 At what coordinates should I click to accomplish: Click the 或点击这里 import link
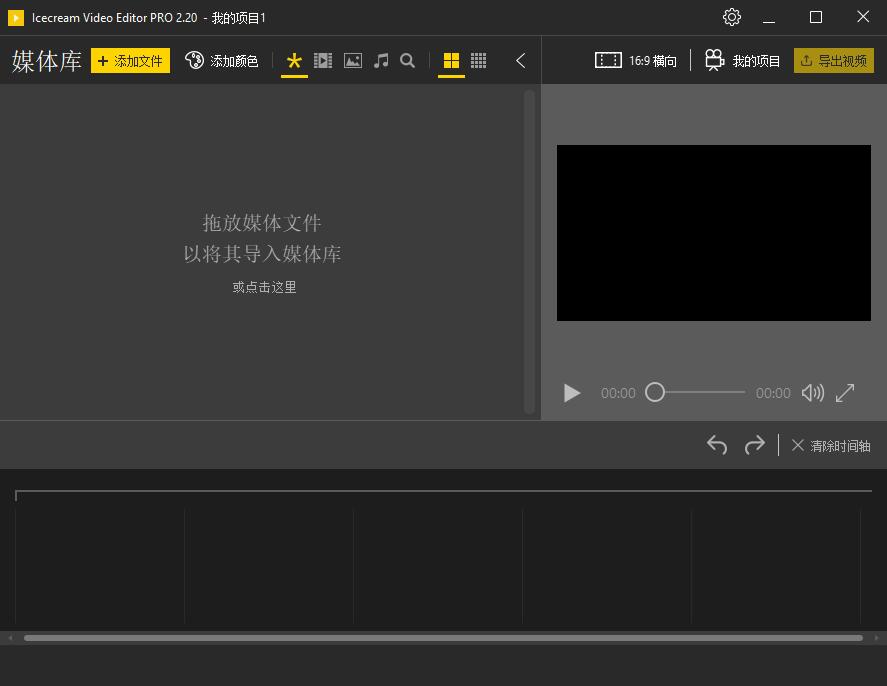coord(264,287)
